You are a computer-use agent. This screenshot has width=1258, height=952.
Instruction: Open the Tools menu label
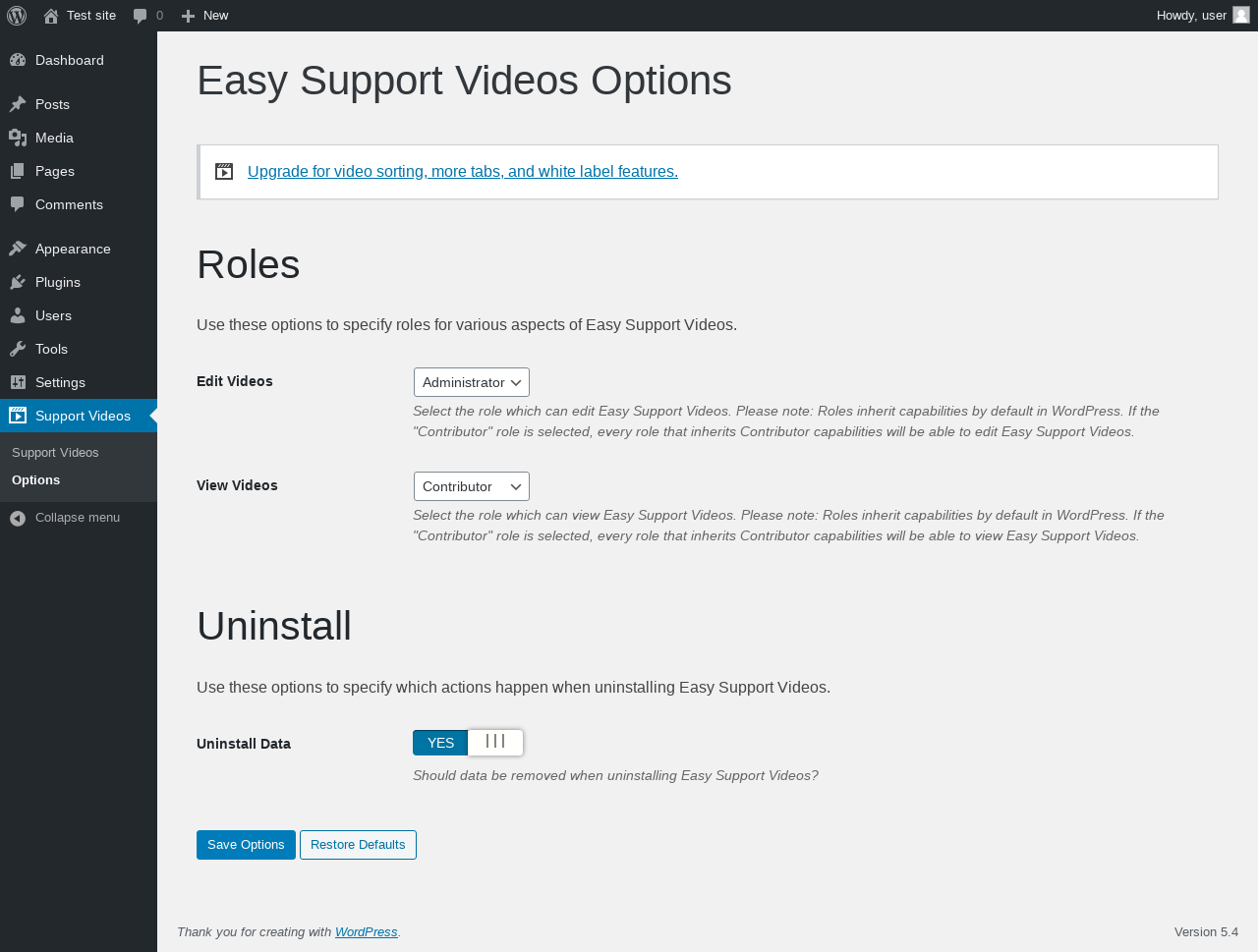click(51, 349)
